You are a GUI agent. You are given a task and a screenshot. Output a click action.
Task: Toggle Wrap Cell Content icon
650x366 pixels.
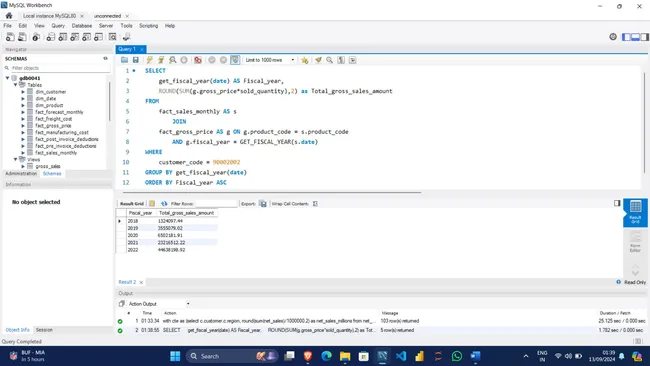(x=315, y=204)
